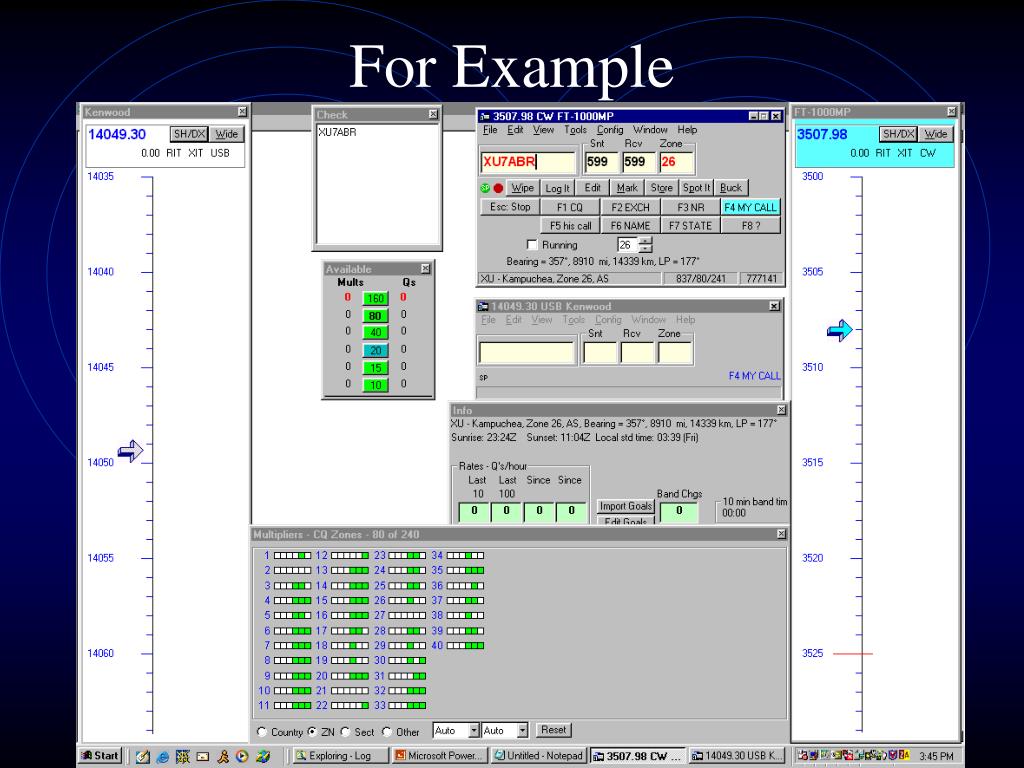The height and width of the screenshot is (768, 1024).
Task: Select the 80 meter band button
Action: [376, 315]
